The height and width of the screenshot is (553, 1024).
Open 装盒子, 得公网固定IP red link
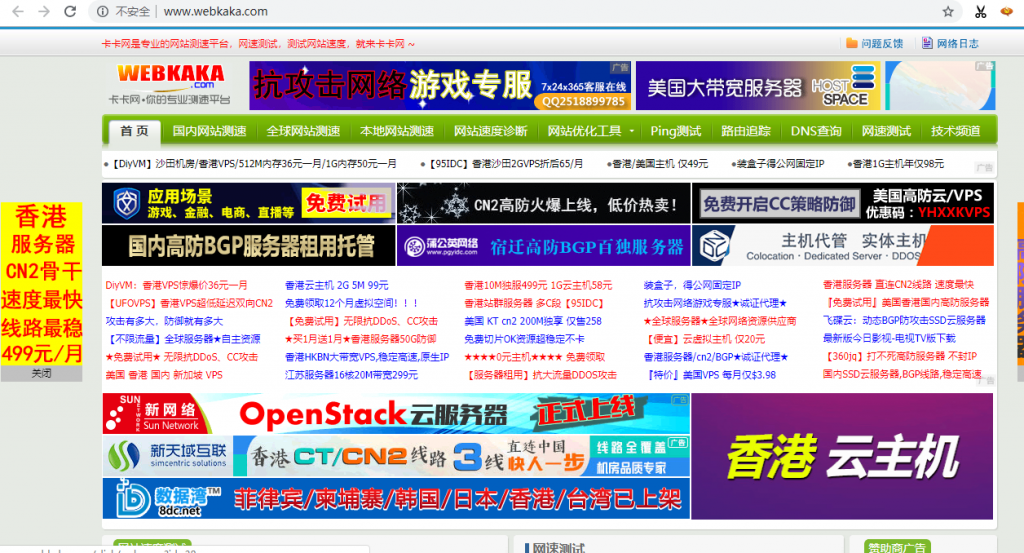click(x=692, y=285)
